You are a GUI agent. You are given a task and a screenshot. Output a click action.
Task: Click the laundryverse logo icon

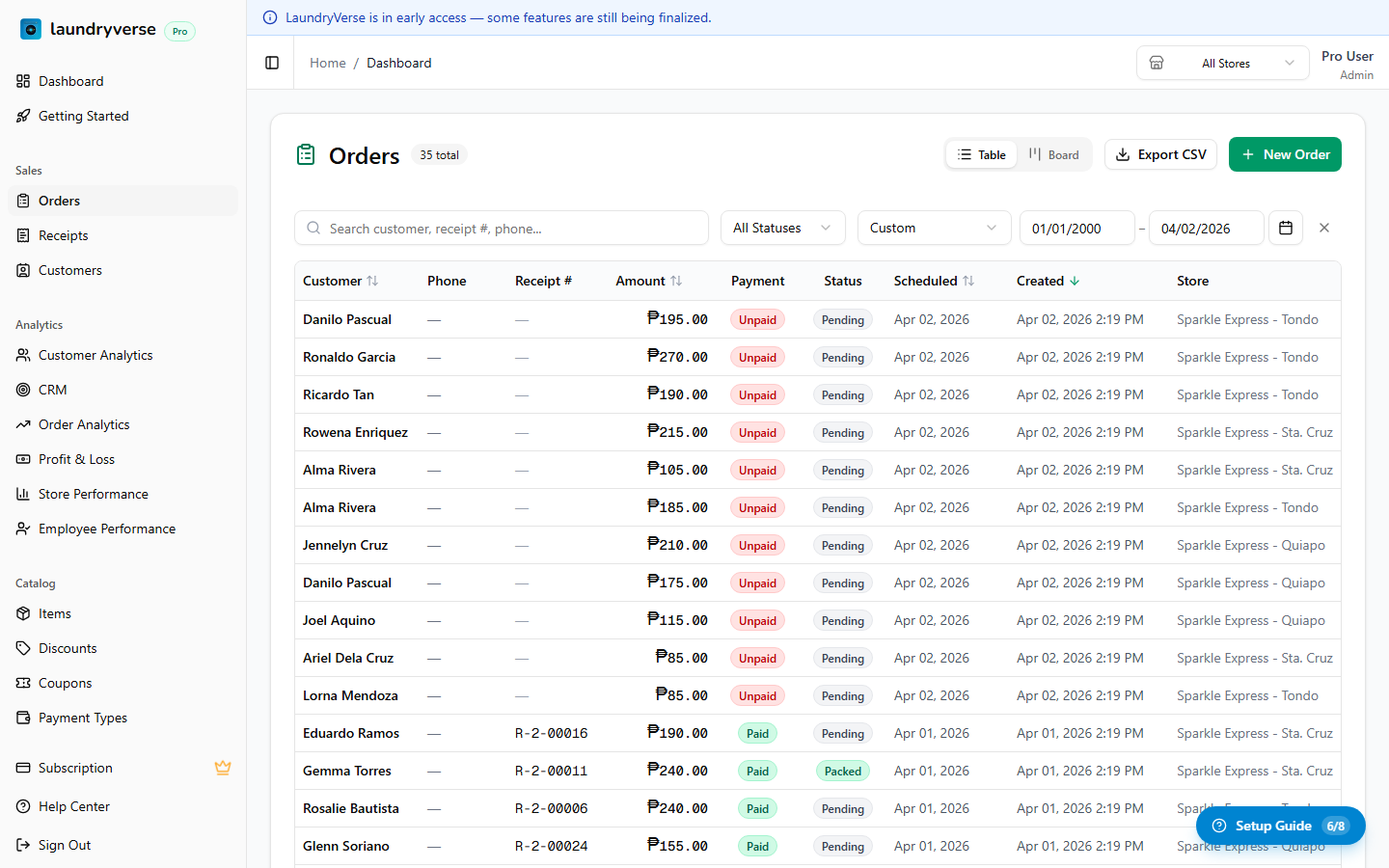31,30
